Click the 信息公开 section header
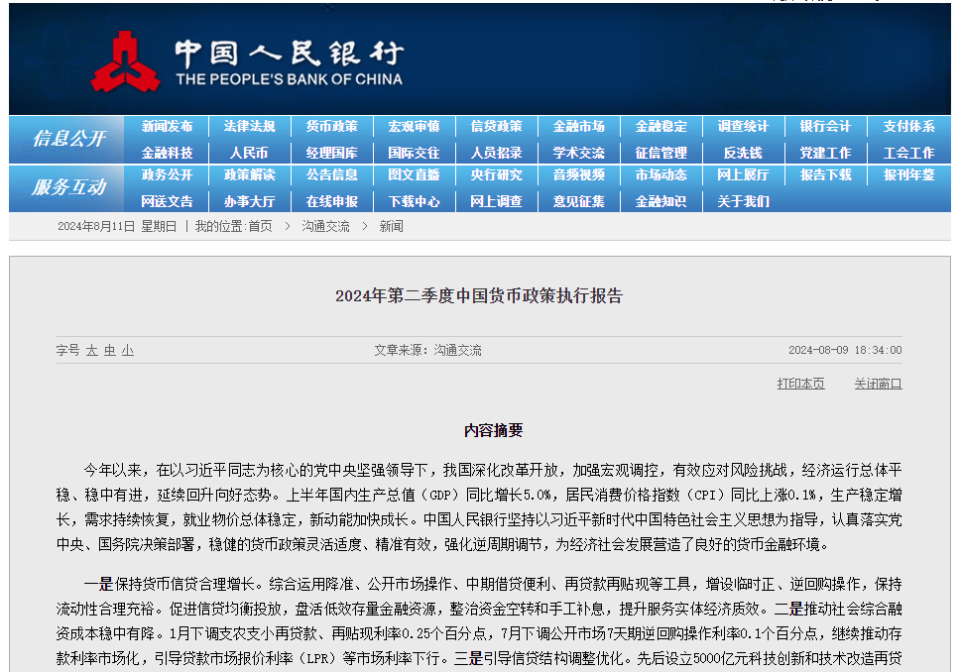960x672 pixels. pos(68,139)
